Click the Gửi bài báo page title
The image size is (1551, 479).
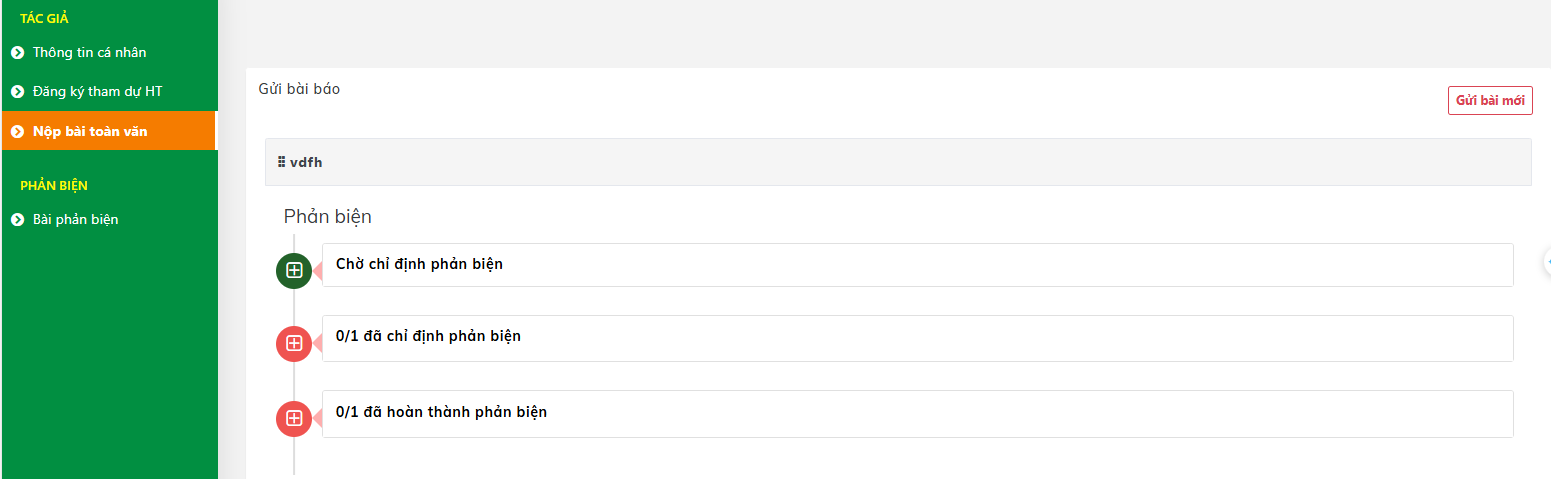299,90
